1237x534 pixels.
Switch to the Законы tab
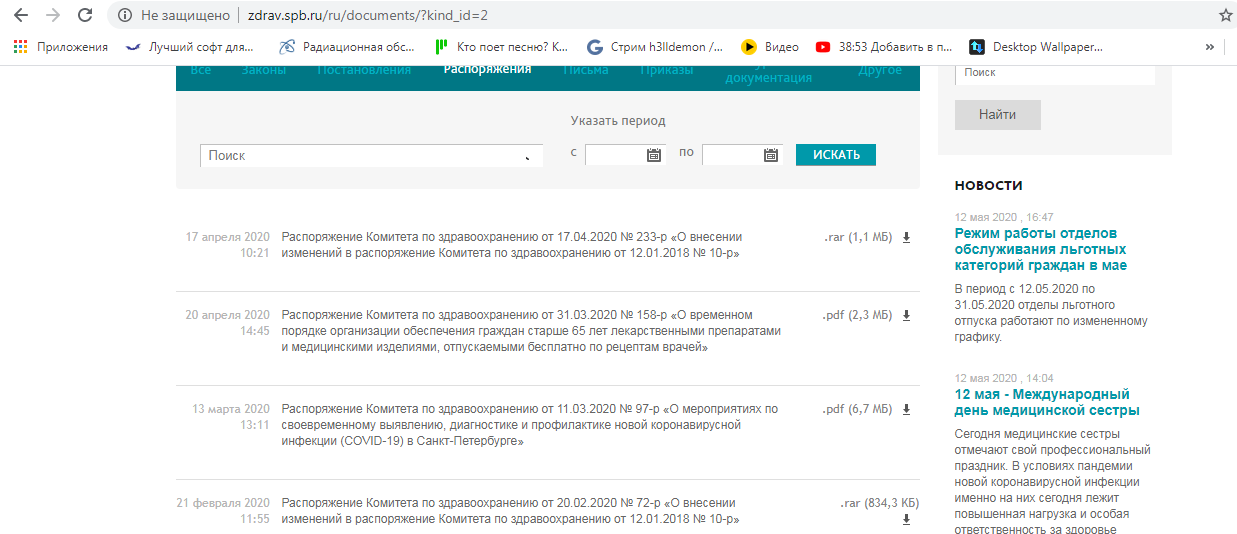click(264, 70)
